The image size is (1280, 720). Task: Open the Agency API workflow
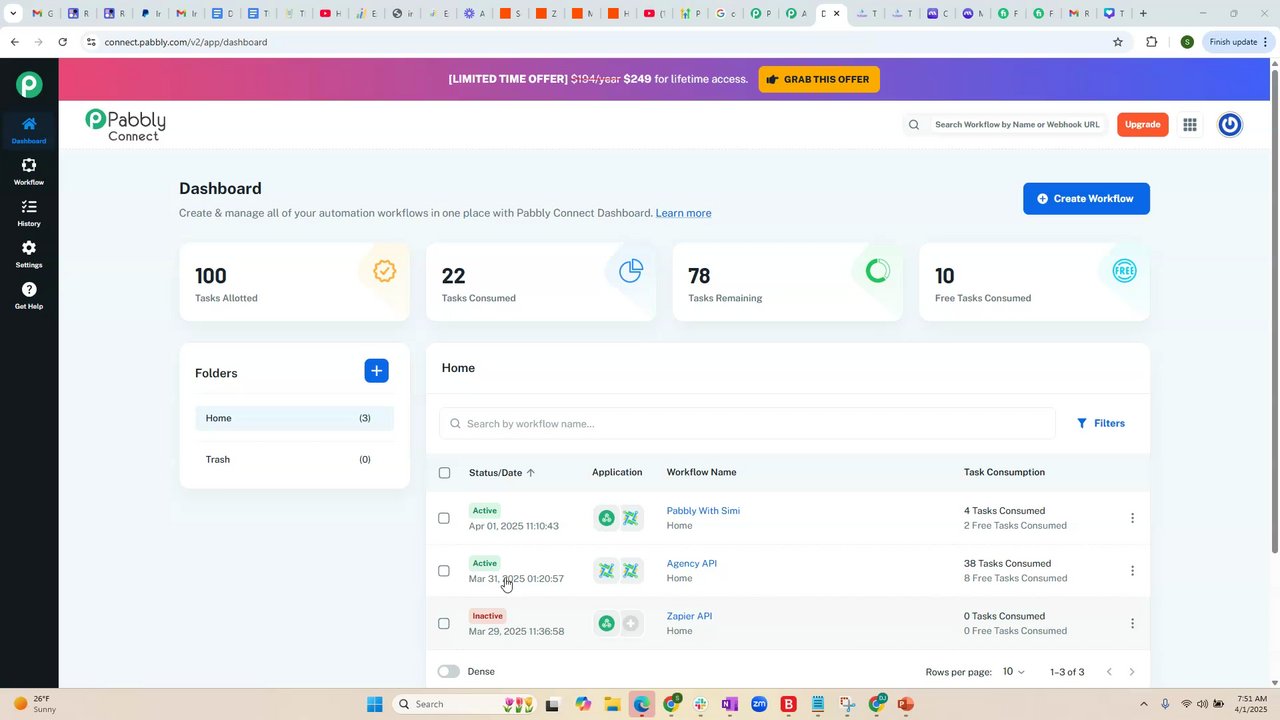692,564
